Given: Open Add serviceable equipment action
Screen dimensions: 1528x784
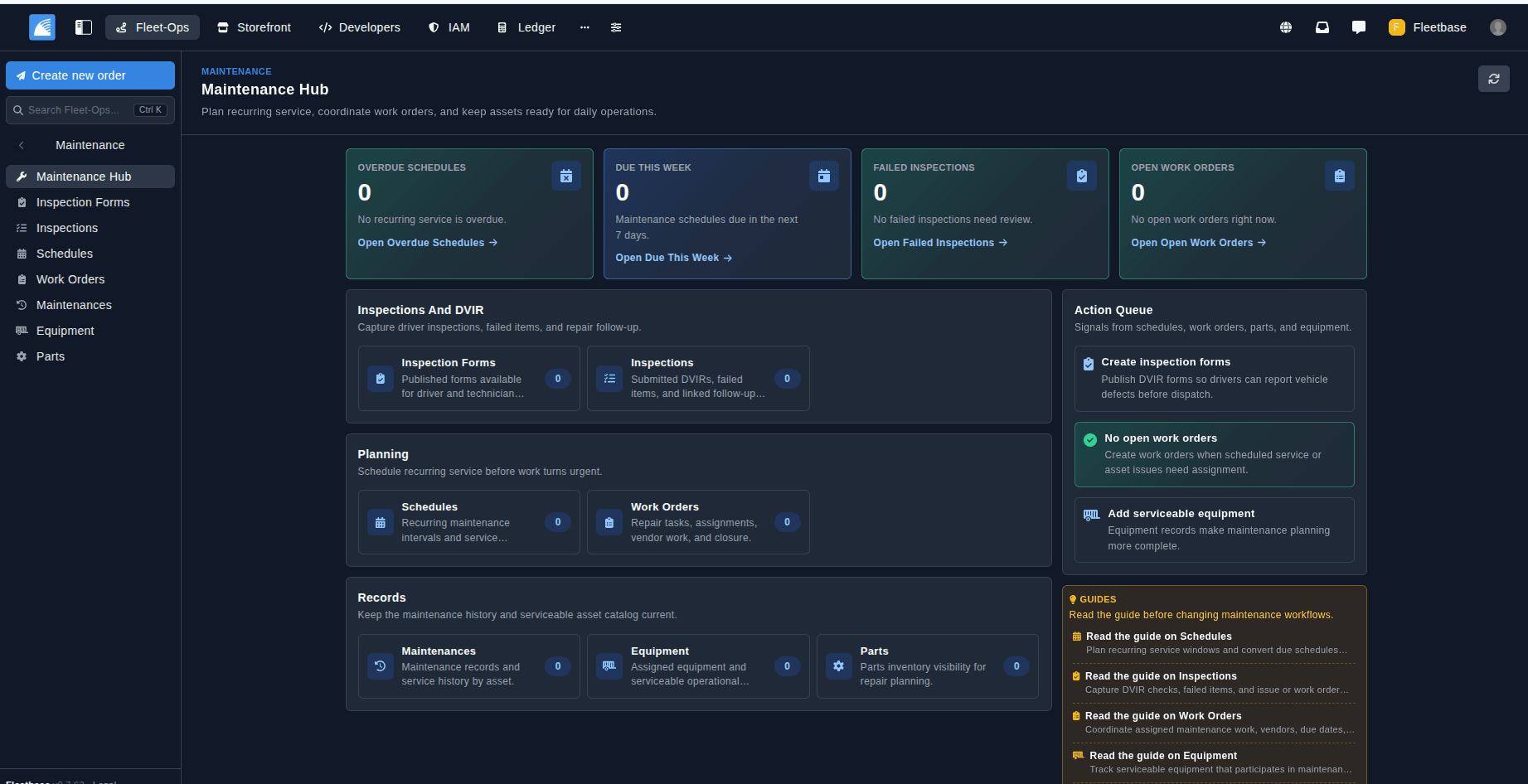Looking at the screenshot, I should tap(1215, 530).
